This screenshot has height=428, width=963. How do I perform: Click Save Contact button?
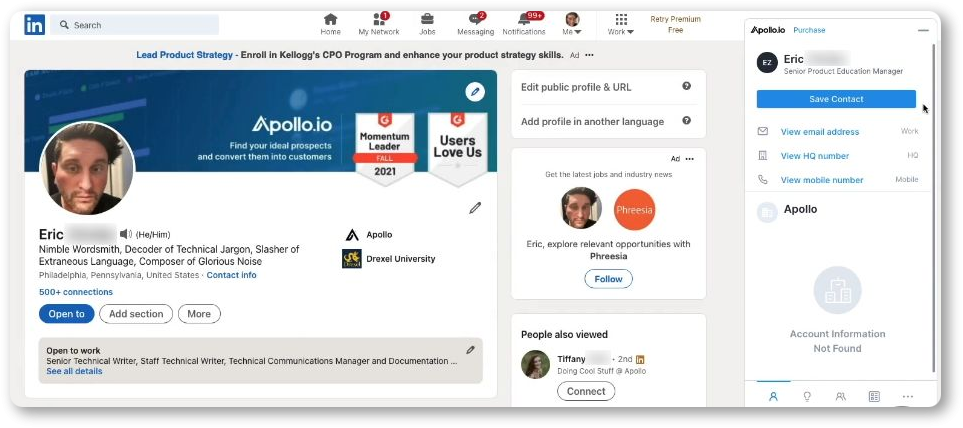pos(836,99)
